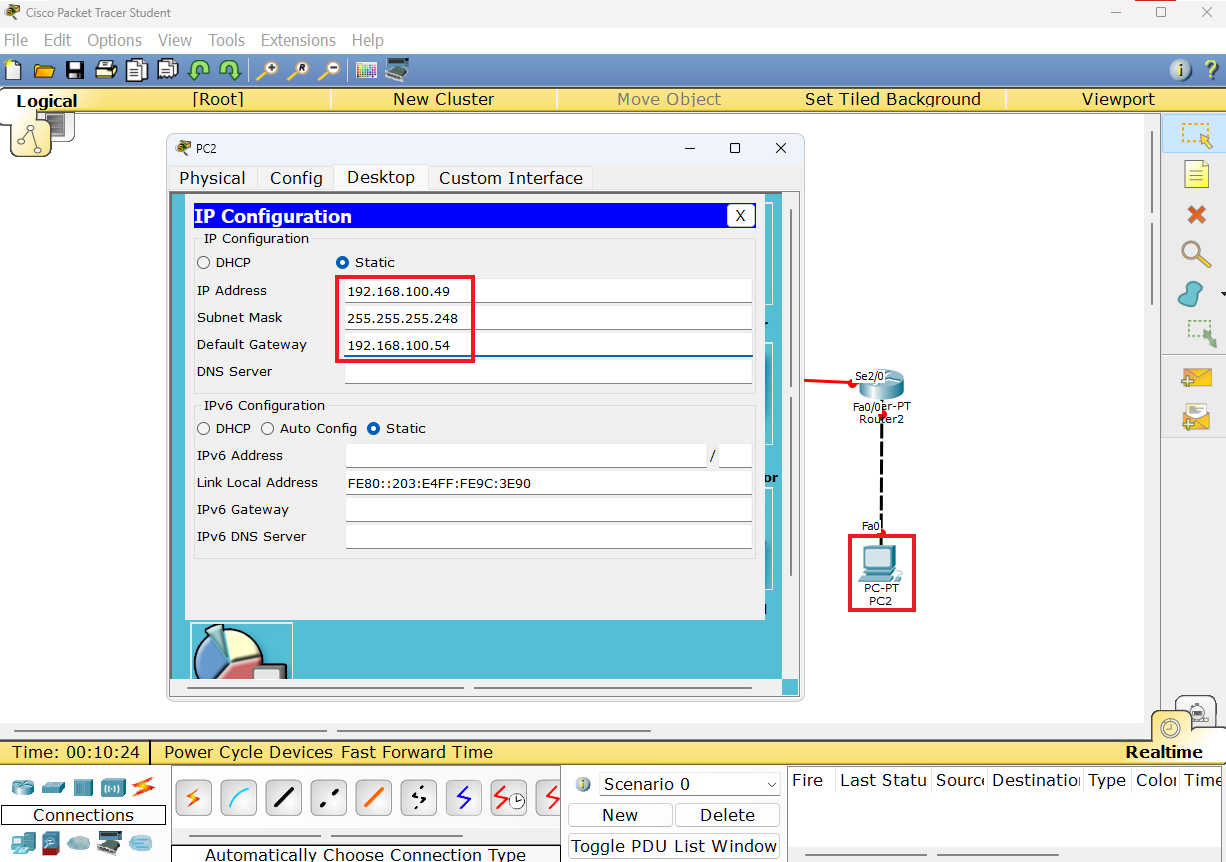Select the WAN Emulation cloud category
Image resolution: width=1226 pixels, height=862 pixels.
(x=79, y=843)
